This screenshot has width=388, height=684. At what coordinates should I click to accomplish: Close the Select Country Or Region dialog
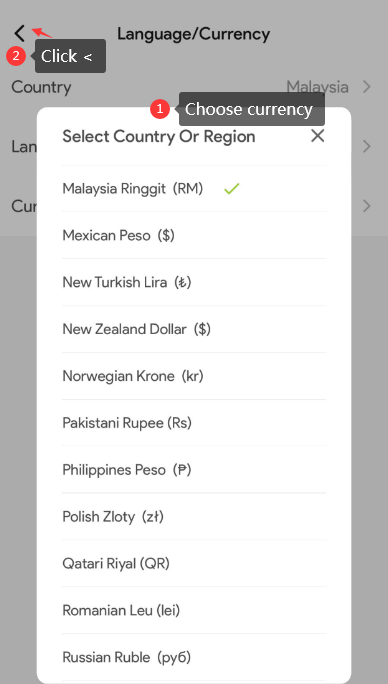[x=317, y=136]
